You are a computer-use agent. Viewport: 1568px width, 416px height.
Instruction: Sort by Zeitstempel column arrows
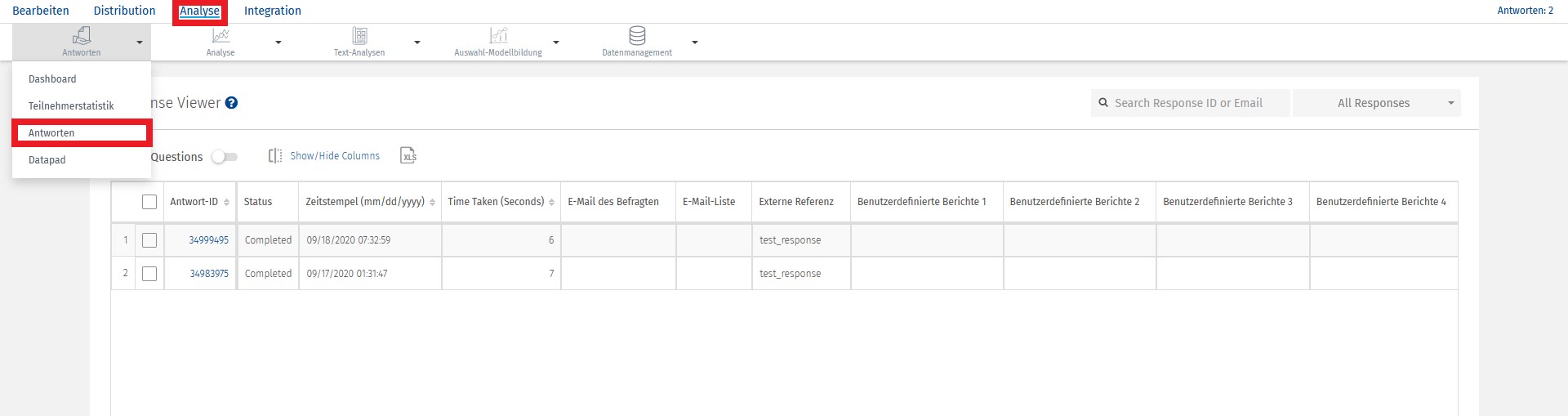click(432, 202)
